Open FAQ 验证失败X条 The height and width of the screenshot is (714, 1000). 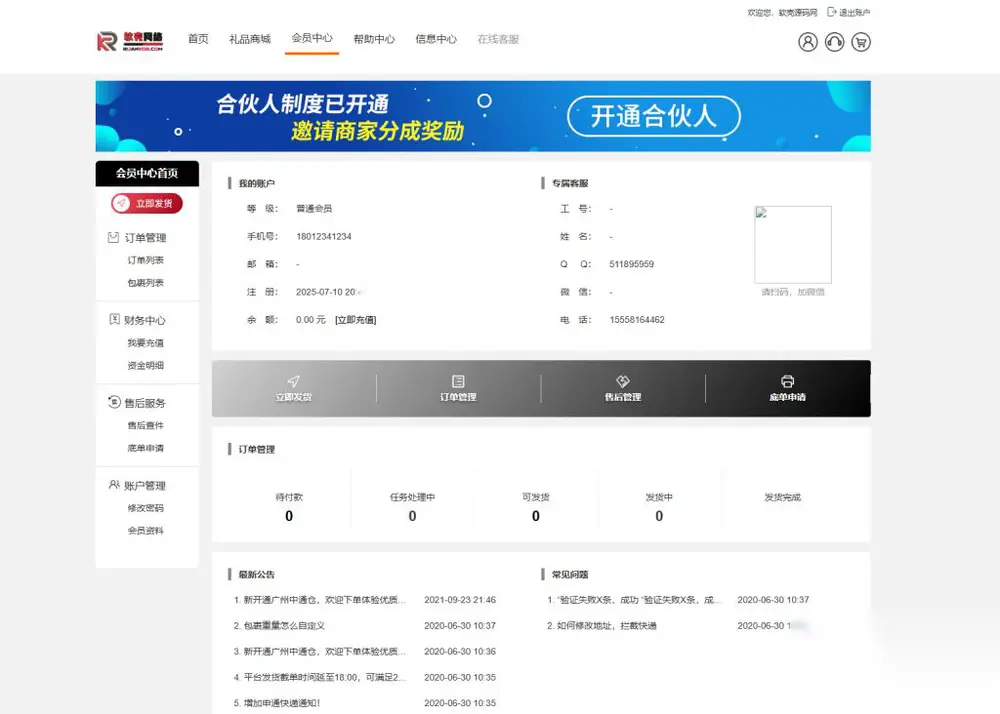[635, 600]
